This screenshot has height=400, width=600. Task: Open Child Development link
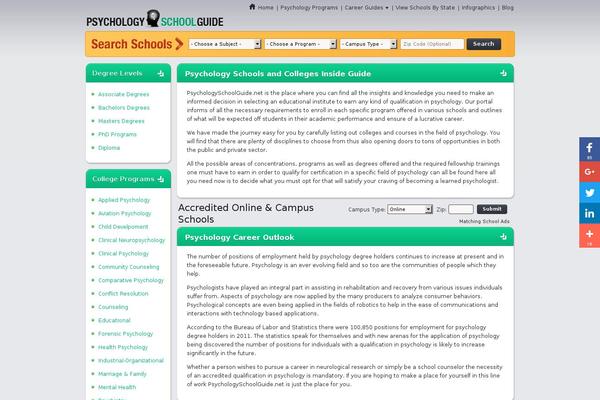click(x=123, y=227)
